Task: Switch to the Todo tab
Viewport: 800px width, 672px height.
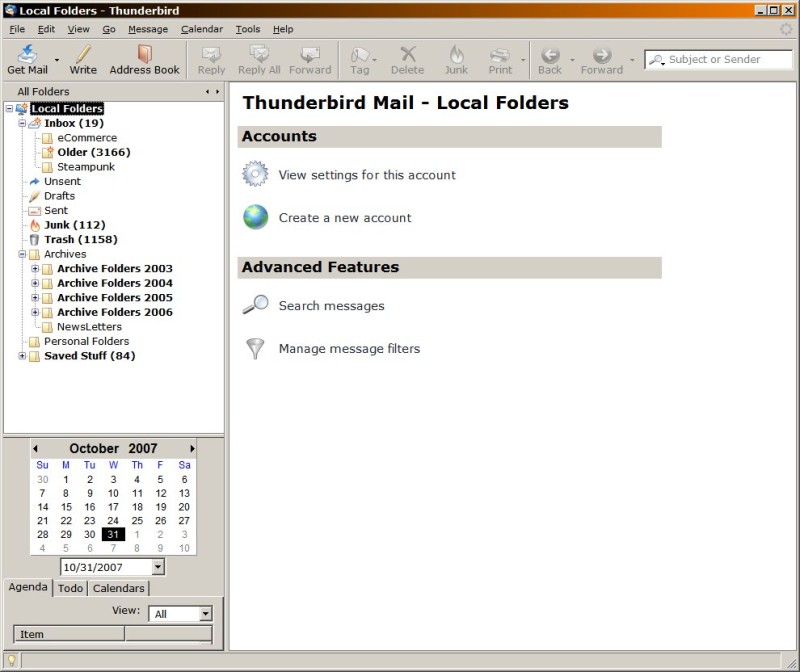Action: click(70, 588)
